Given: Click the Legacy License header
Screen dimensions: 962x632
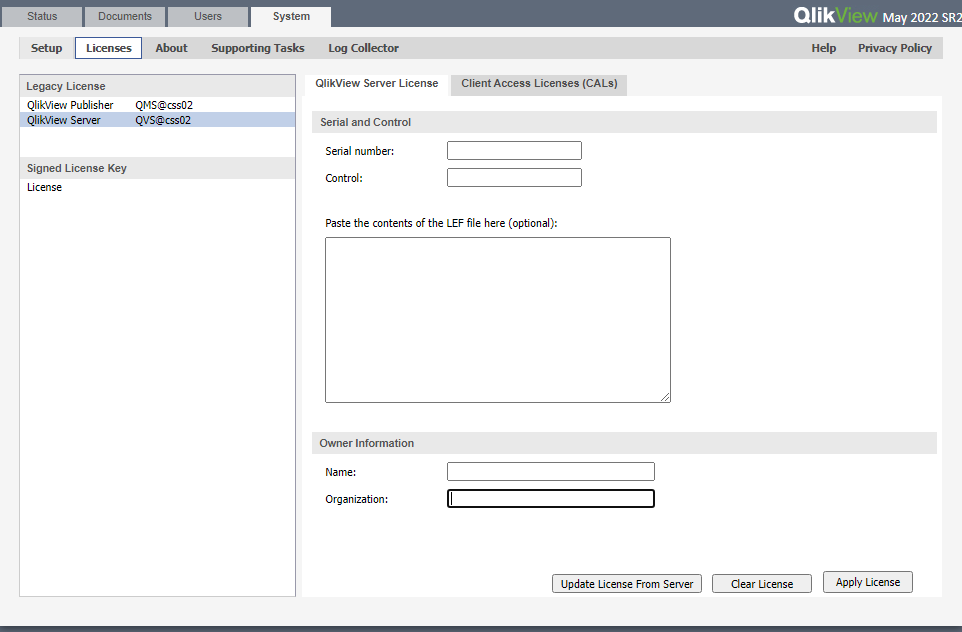Looking at the screenshot, I should [158, 86].
